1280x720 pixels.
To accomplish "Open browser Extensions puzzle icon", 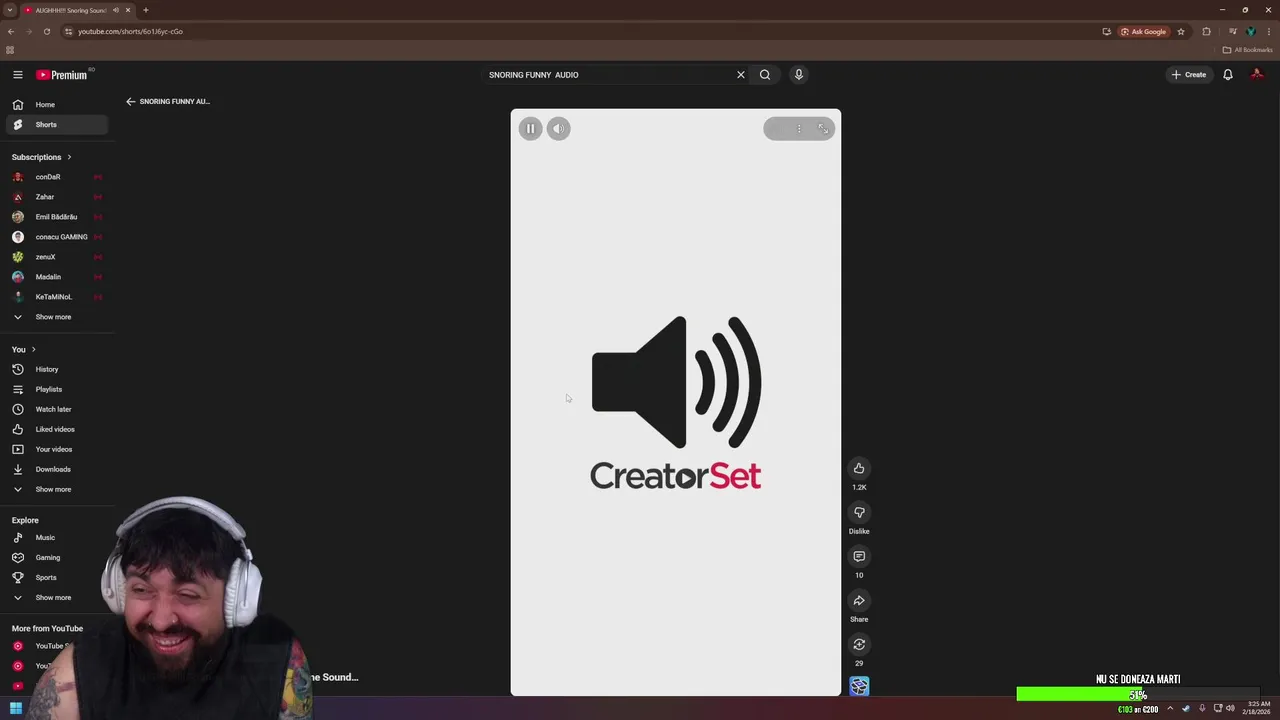I will (x=1207, y=31).
